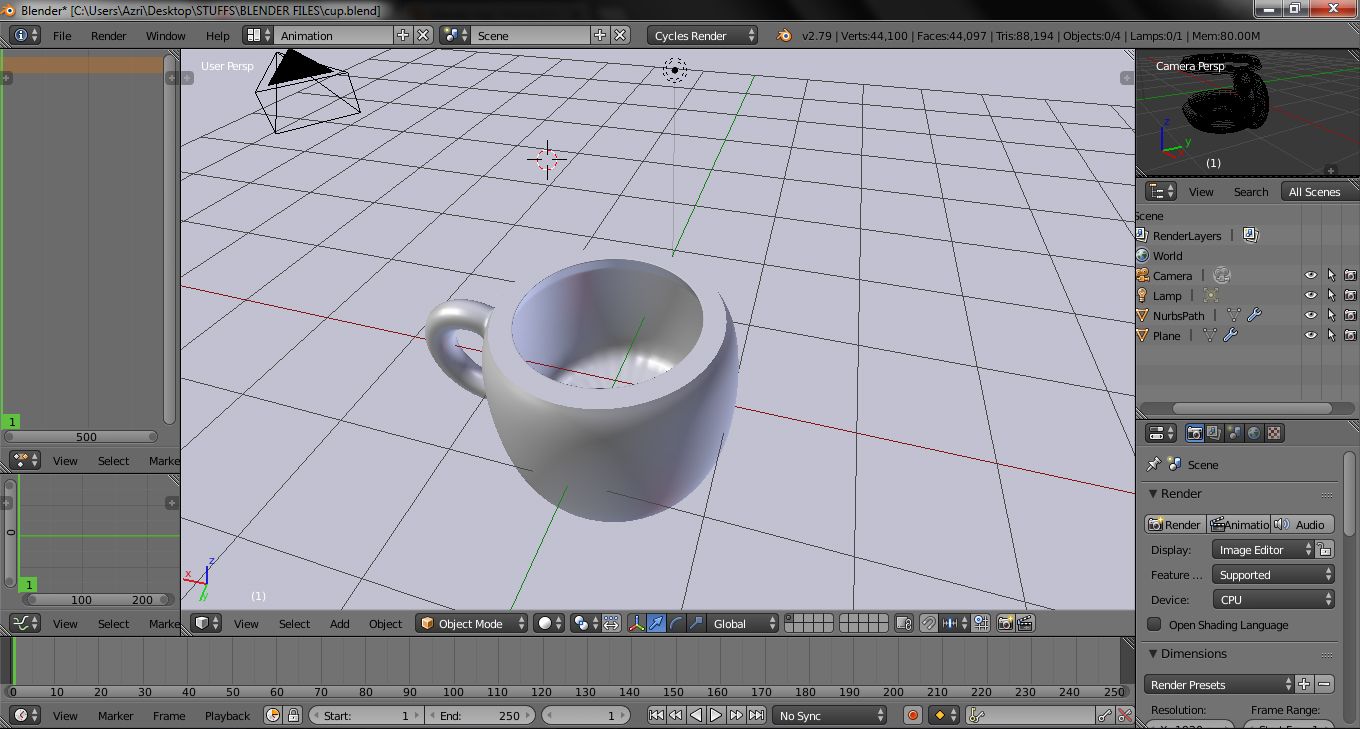Click the OpenGL render animation clapper icon
The image size is (1360, 729).
[1025, 623]
